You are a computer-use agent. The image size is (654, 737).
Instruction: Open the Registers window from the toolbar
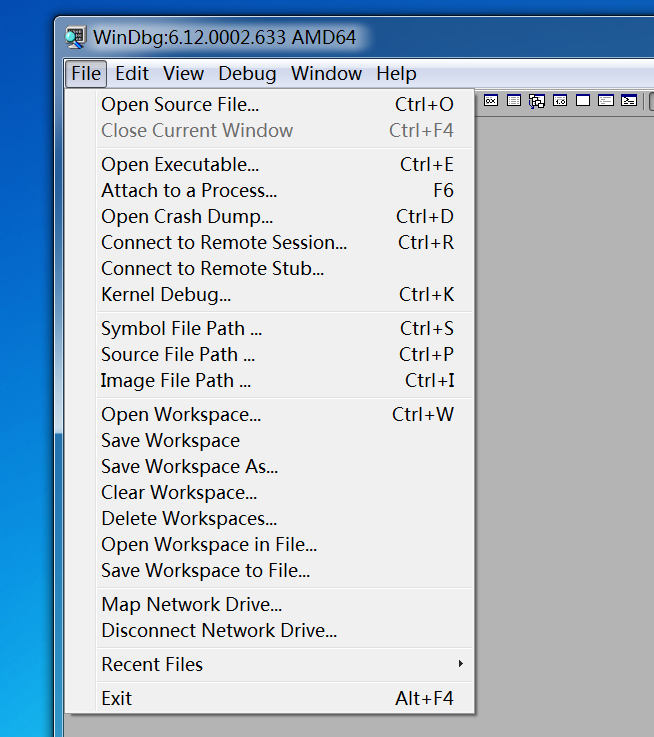490,101
